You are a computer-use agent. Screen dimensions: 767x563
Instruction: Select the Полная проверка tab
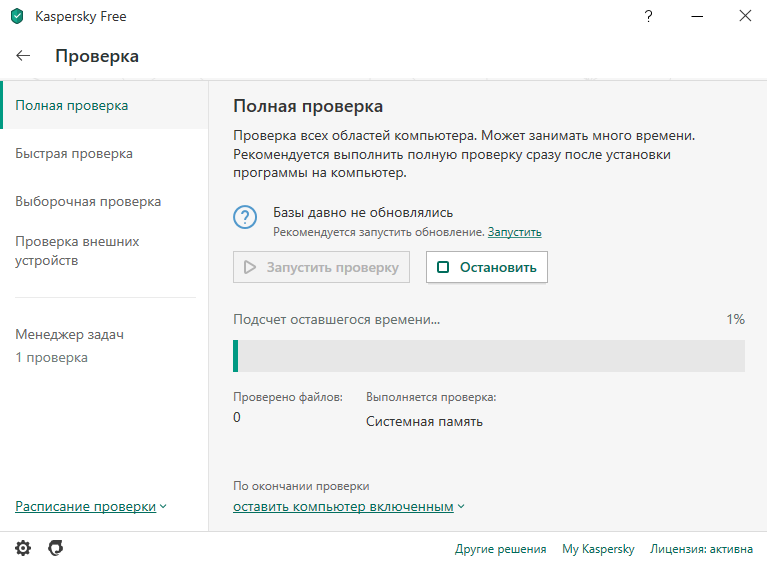[72, 105]
